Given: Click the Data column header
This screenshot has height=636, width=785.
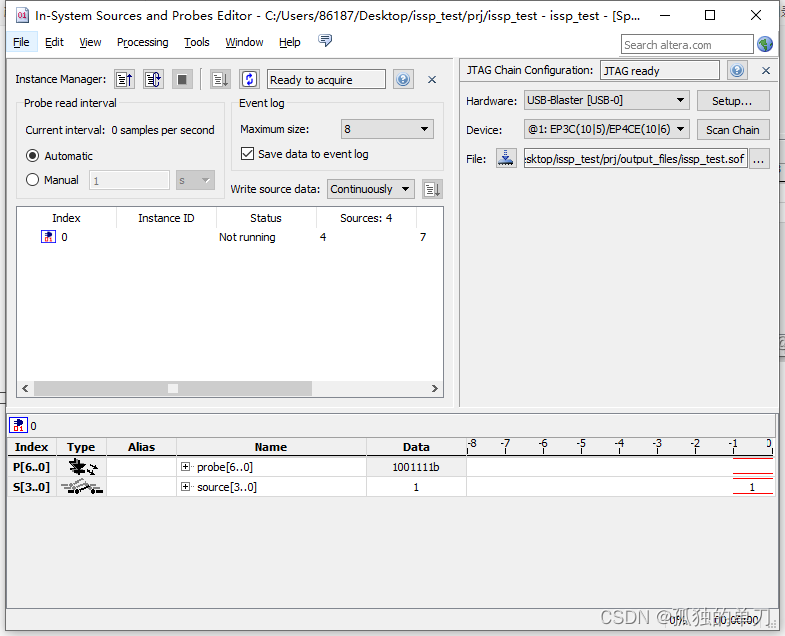Looking at the screenshot, I should coord(416,447).
